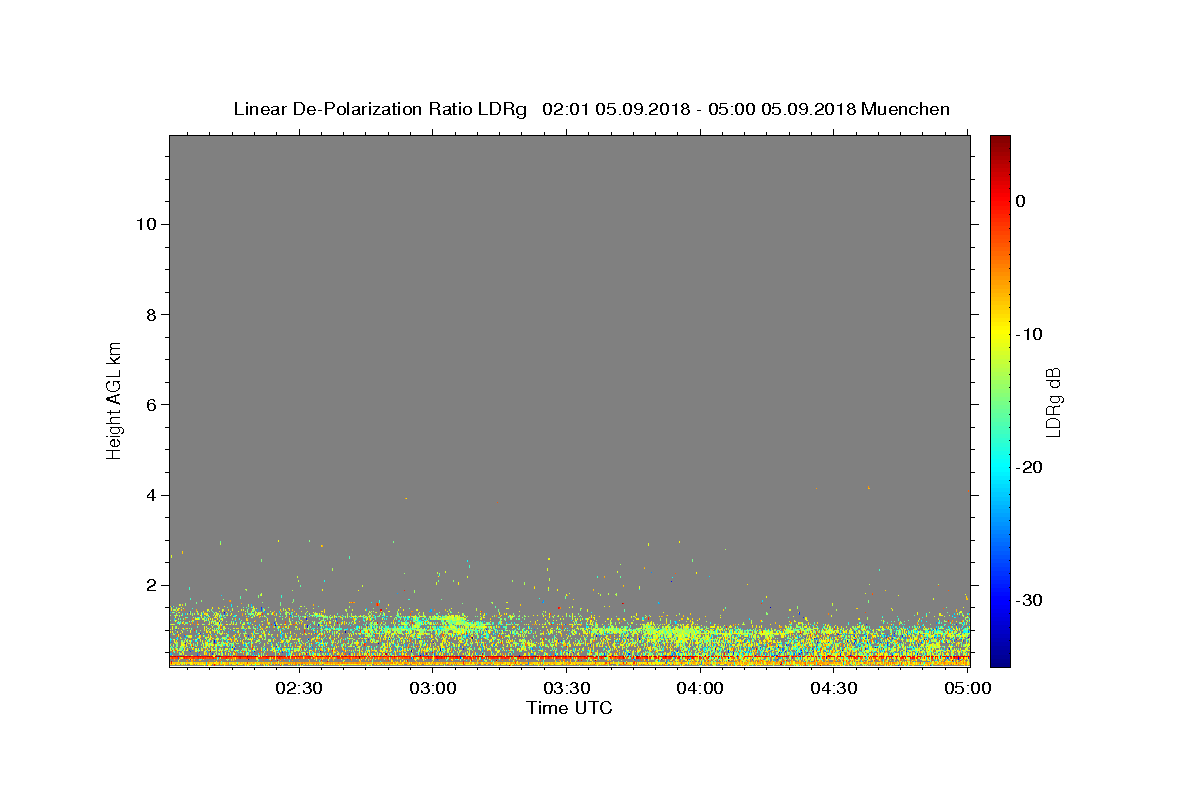Select the colorbar tick label -20

click(x=1030, y=467)
